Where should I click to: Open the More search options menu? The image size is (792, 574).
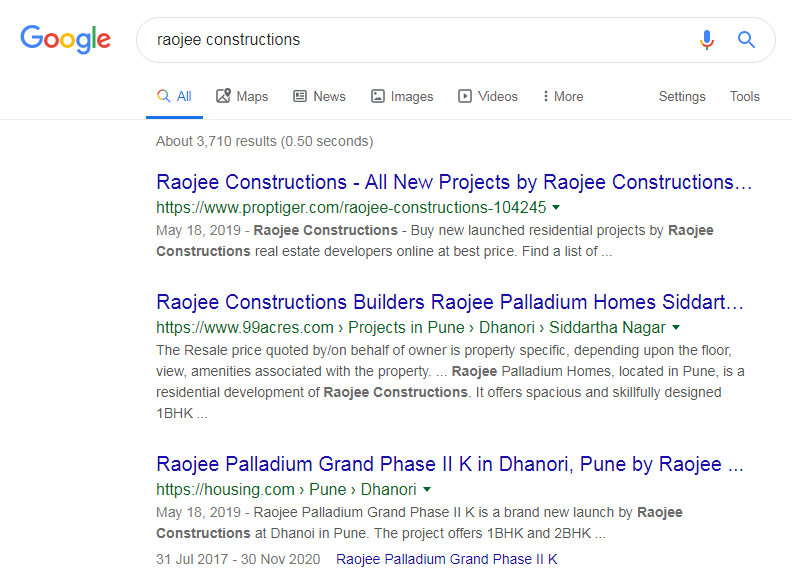coord(563,97)
